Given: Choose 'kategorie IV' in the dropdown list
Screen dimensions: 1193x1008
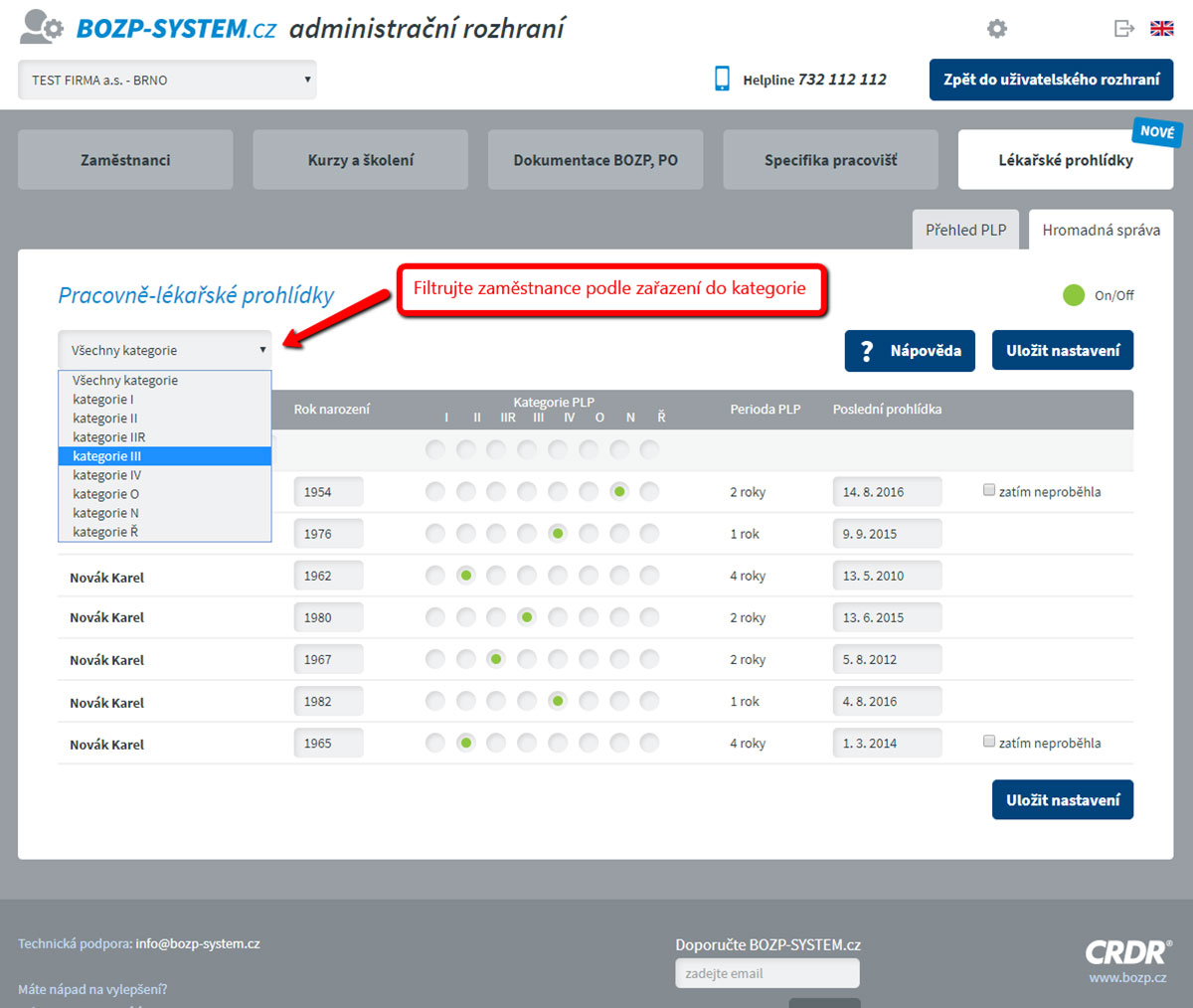Looking at the screenshot, I should [165, 475].
